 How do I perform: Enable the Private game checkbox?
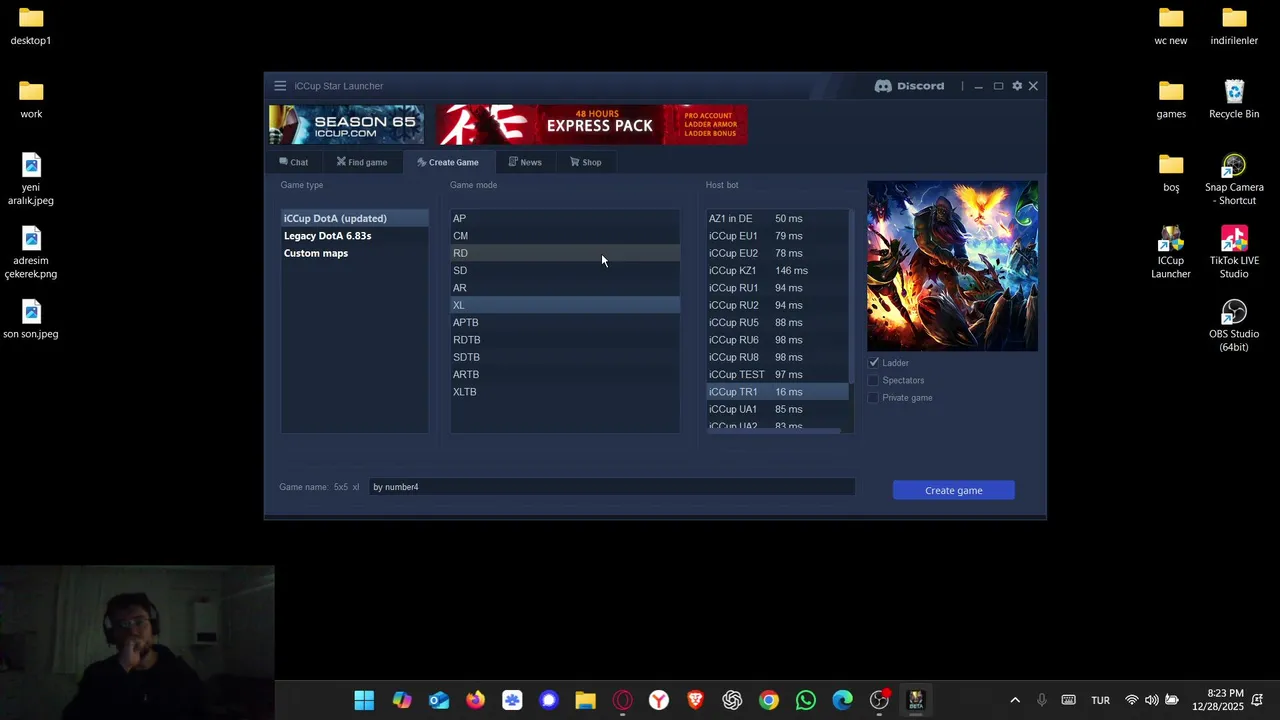[x=873, y=398]
